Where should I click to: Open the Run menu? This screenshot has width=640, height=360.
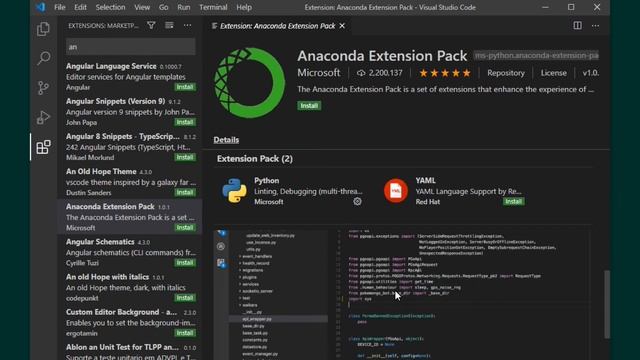coord(183,7)
